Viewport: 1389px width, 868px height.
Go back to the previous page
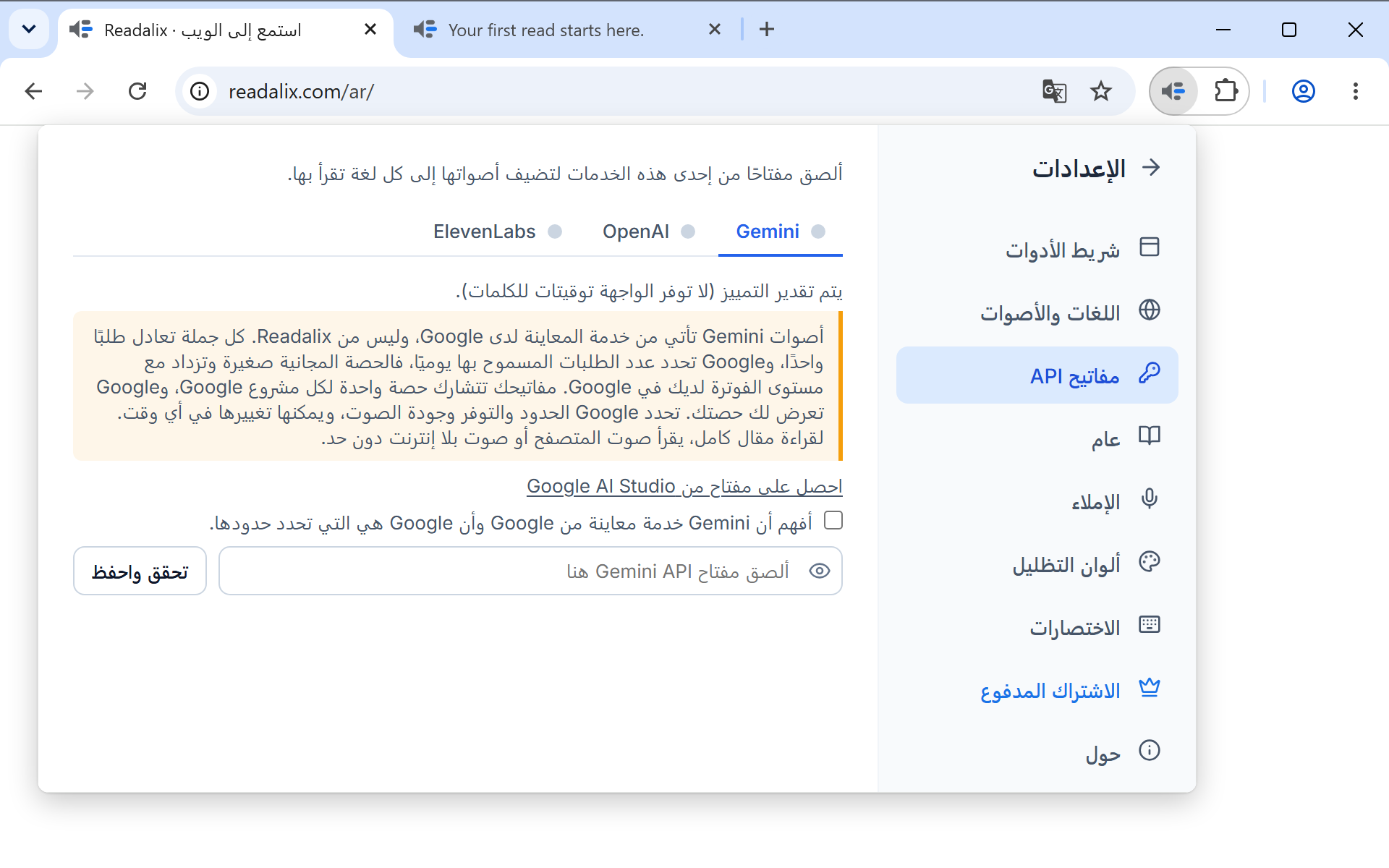point(33,91)
